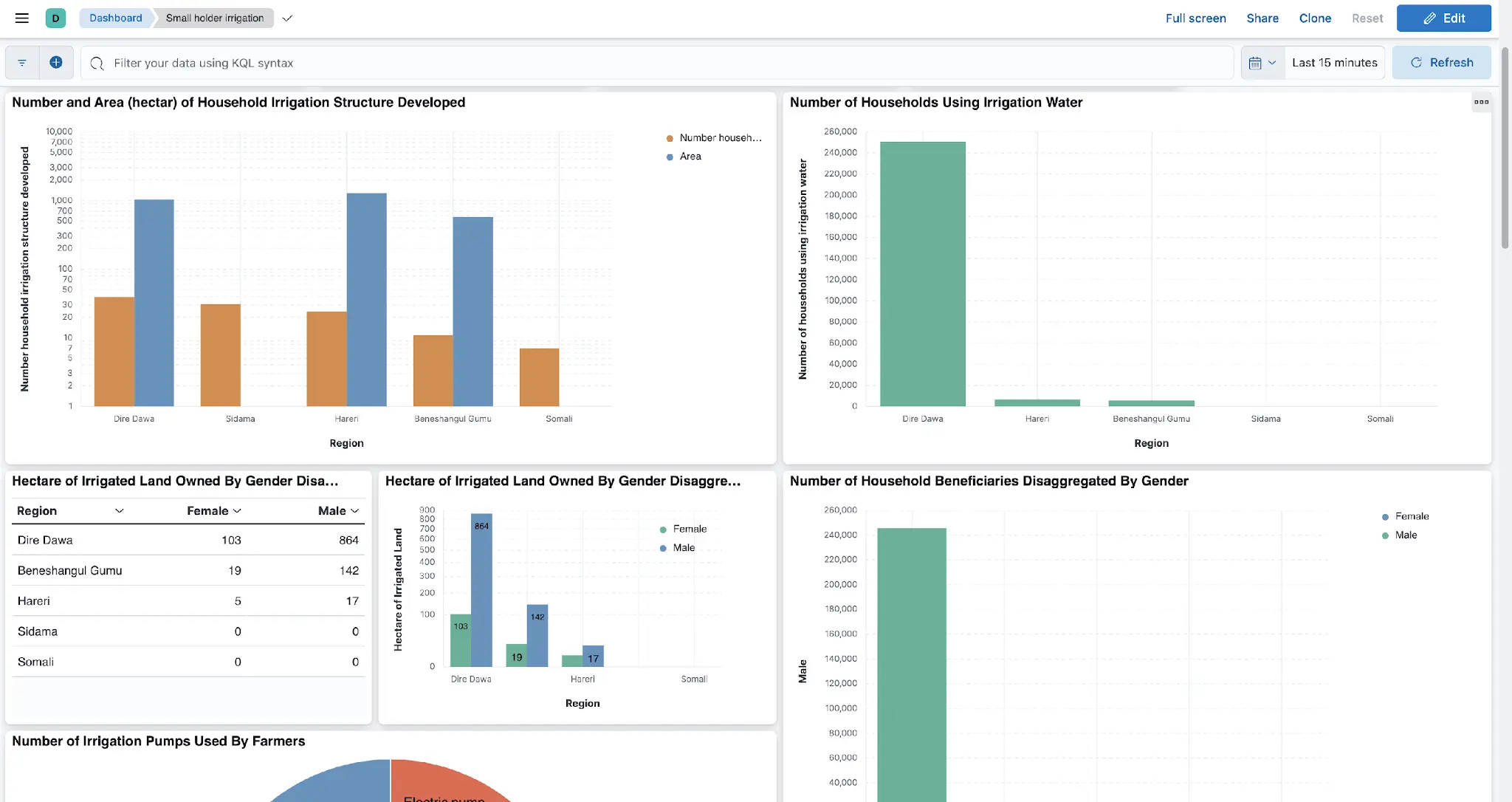Viewport: 1512px width, 802px height.
Task: Click the search magnifier icon
Action: pyautogui.click(x=97, y=64)
